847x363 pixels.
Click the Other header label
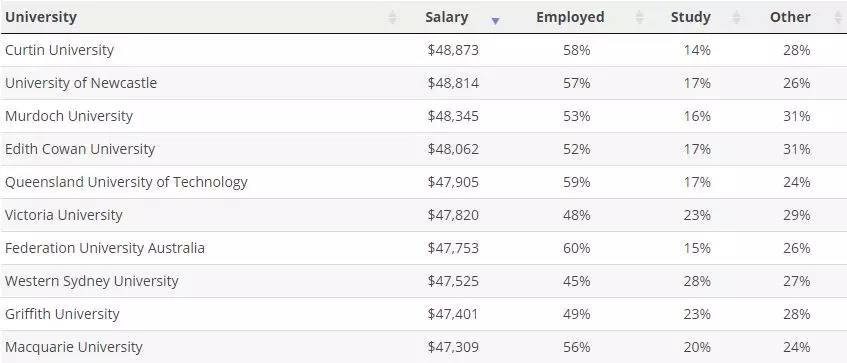click(790, 17)
